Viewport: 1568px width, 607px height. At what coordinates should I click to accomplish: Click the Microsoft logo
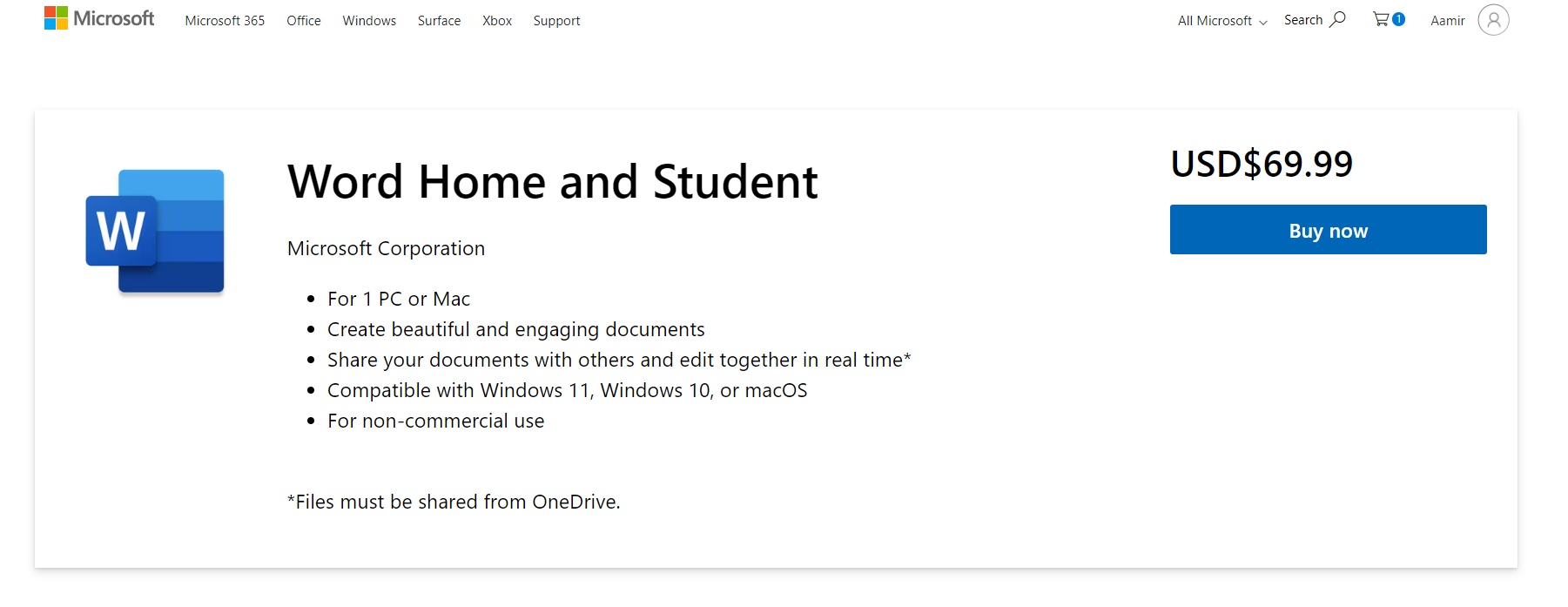click(99, 18)
